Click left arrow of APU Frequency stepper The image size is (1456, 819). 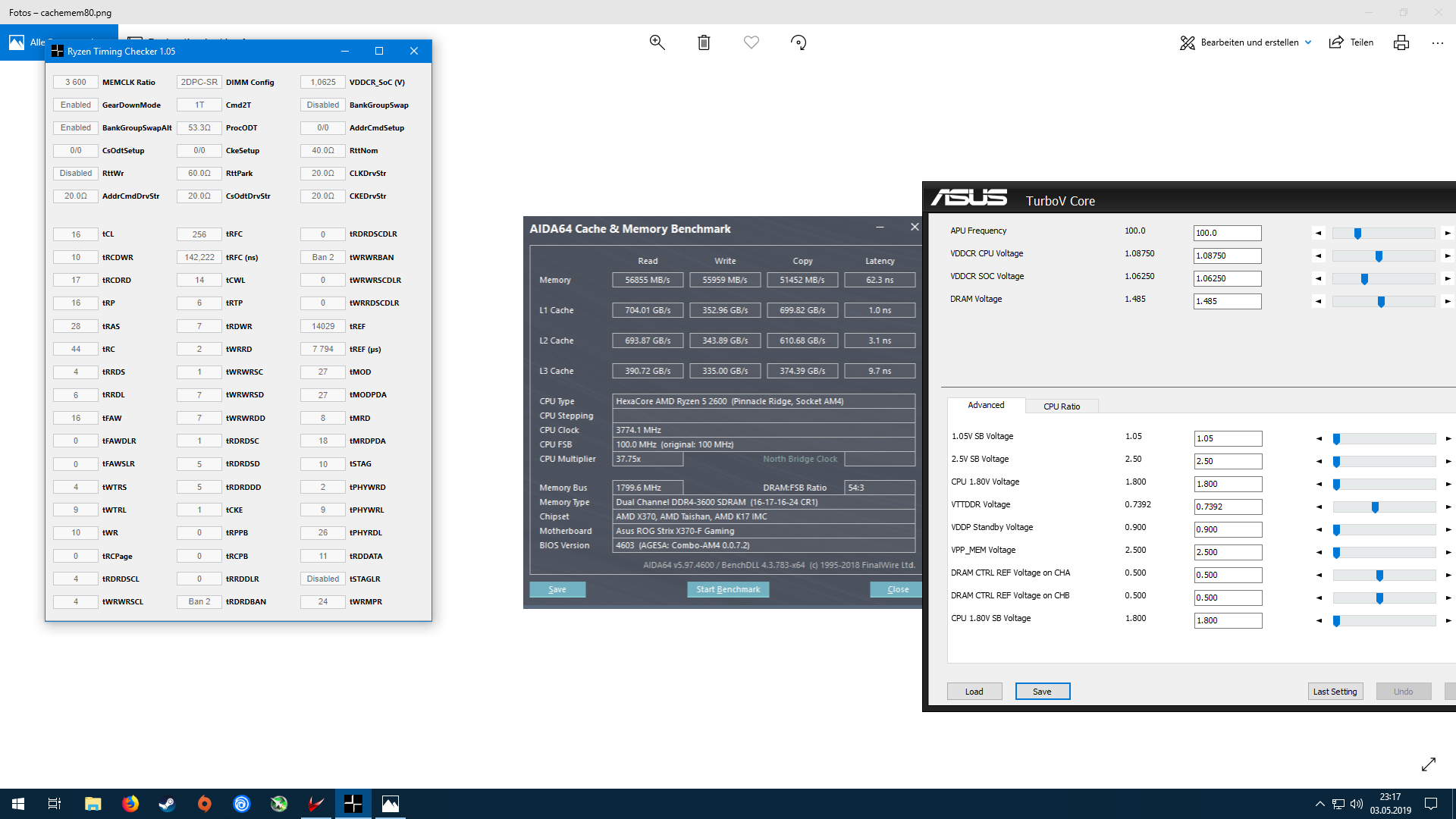tap(1318, 234)
